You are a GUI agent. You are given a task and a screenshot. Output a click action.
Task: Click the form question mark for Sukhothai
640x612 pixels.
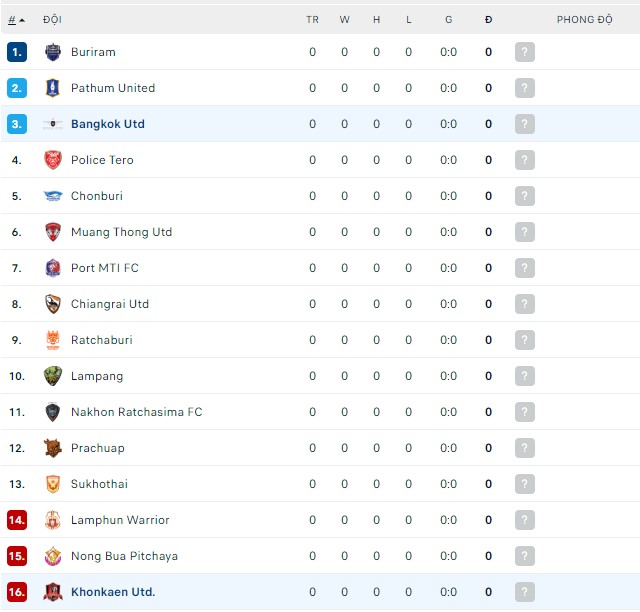point(524,484)
